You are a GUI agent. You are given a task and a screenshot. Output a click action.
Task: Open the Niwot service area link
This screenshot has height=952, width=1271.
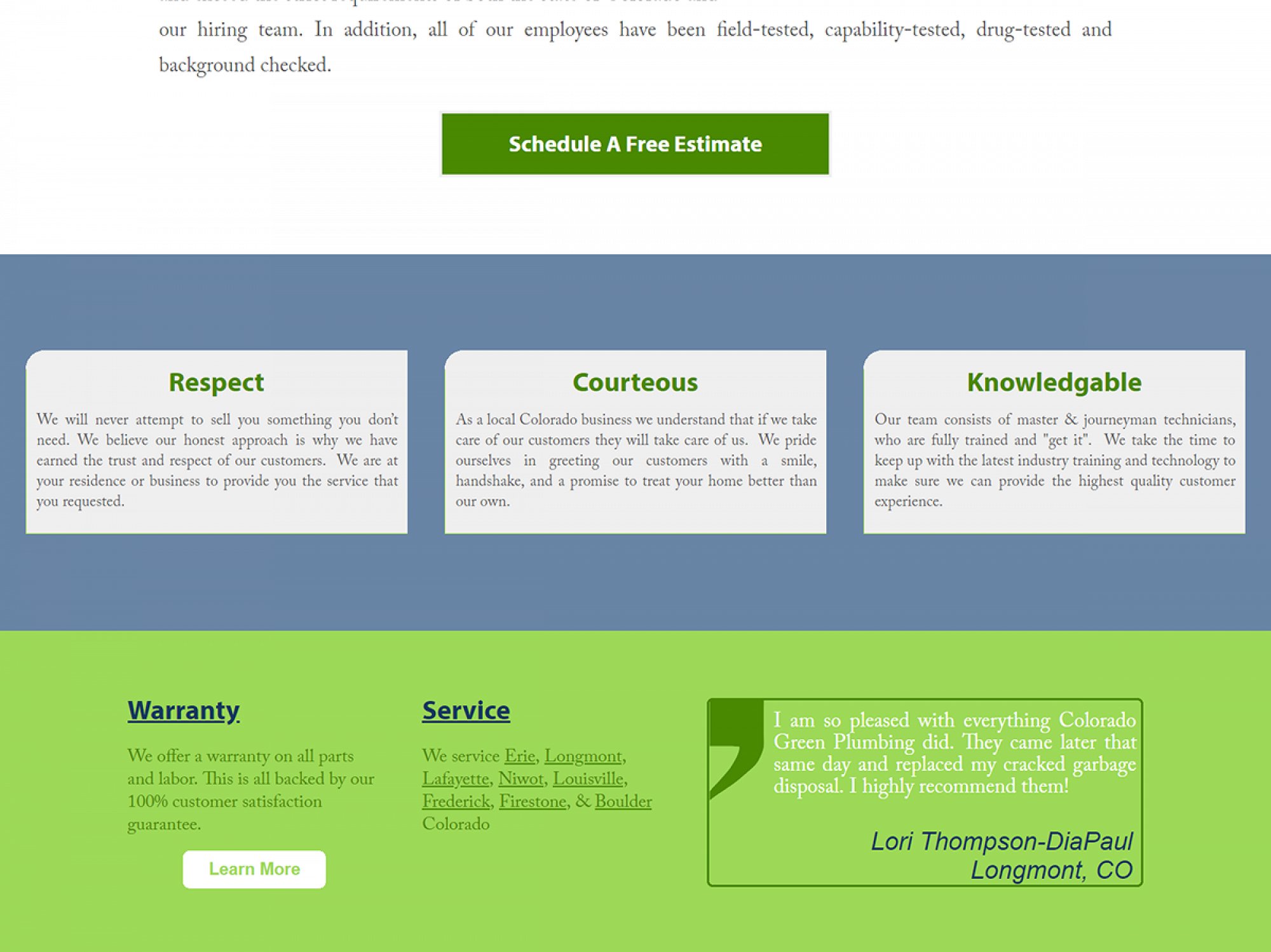(x=521, y=778)
